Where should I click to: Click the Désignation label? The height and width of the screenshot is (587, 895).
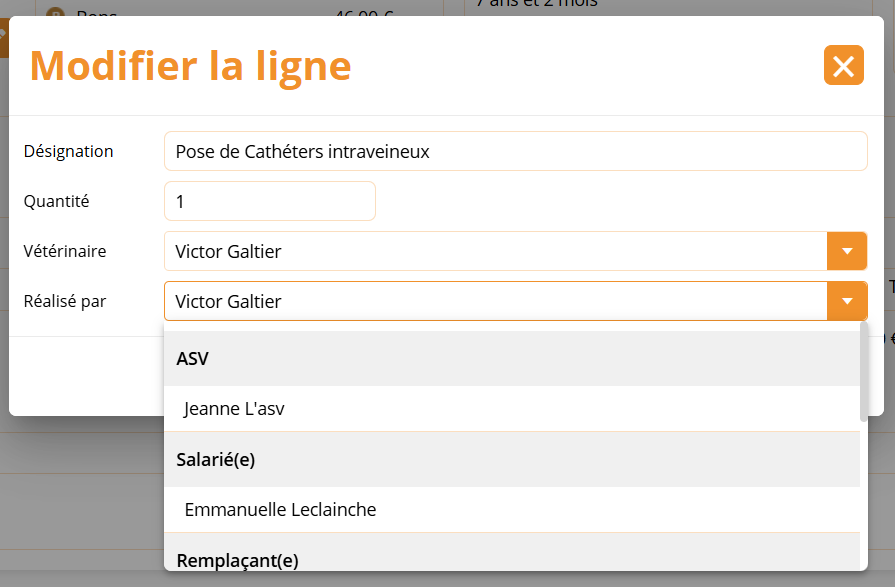click(x=69, y=152)
